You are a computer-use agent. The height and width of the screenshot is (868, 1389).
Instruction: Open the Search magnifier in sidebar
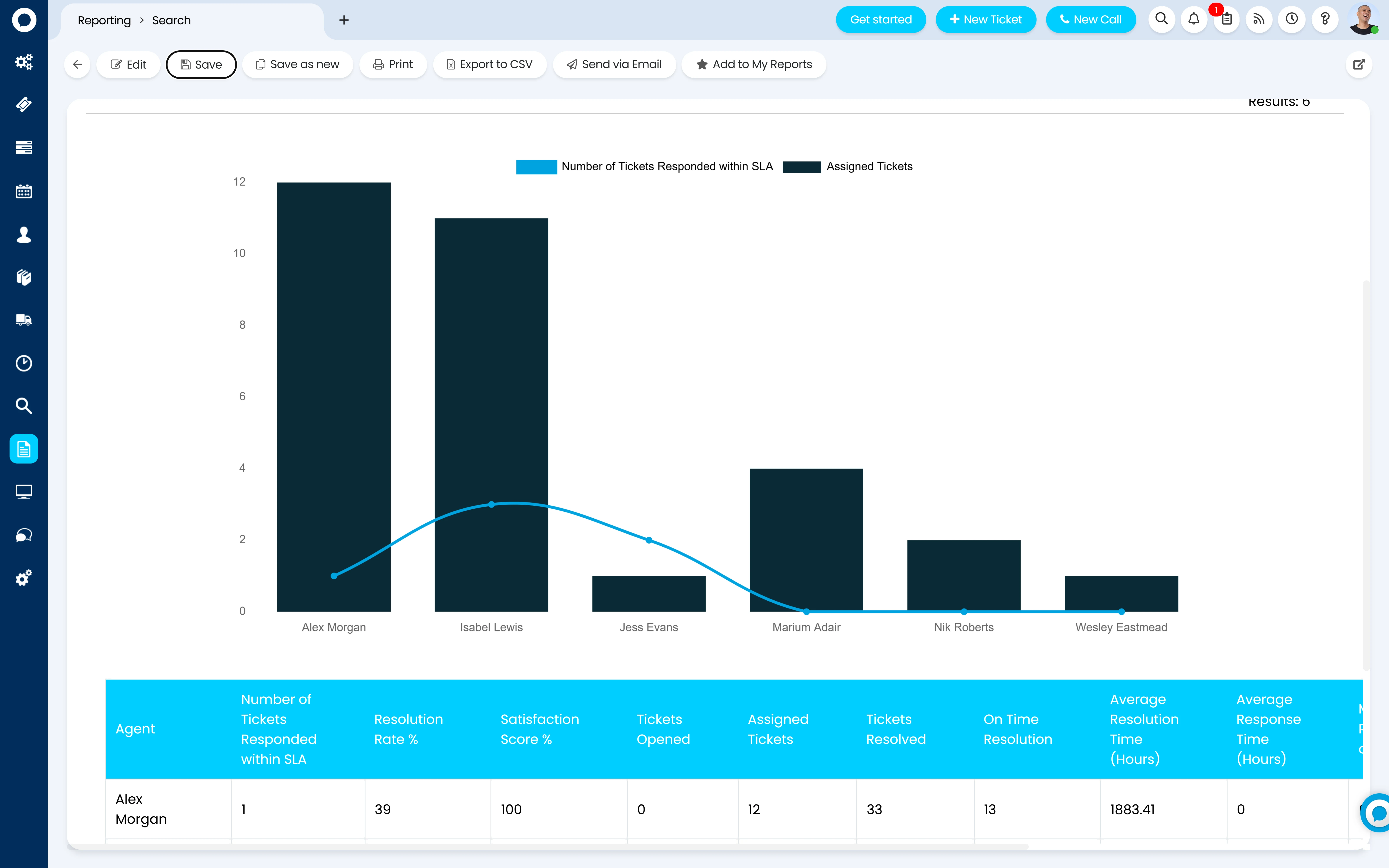pos(23,406)
